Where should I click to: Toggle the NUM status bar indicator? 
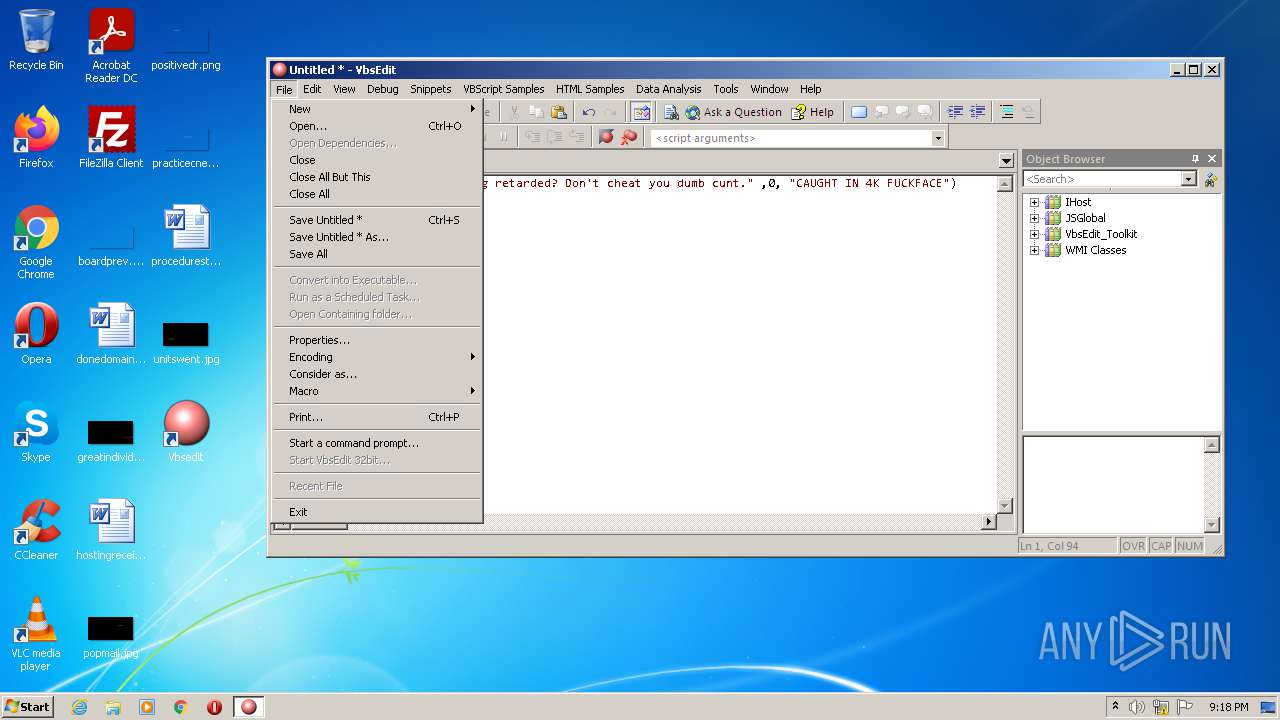(x=1189, y=546)
